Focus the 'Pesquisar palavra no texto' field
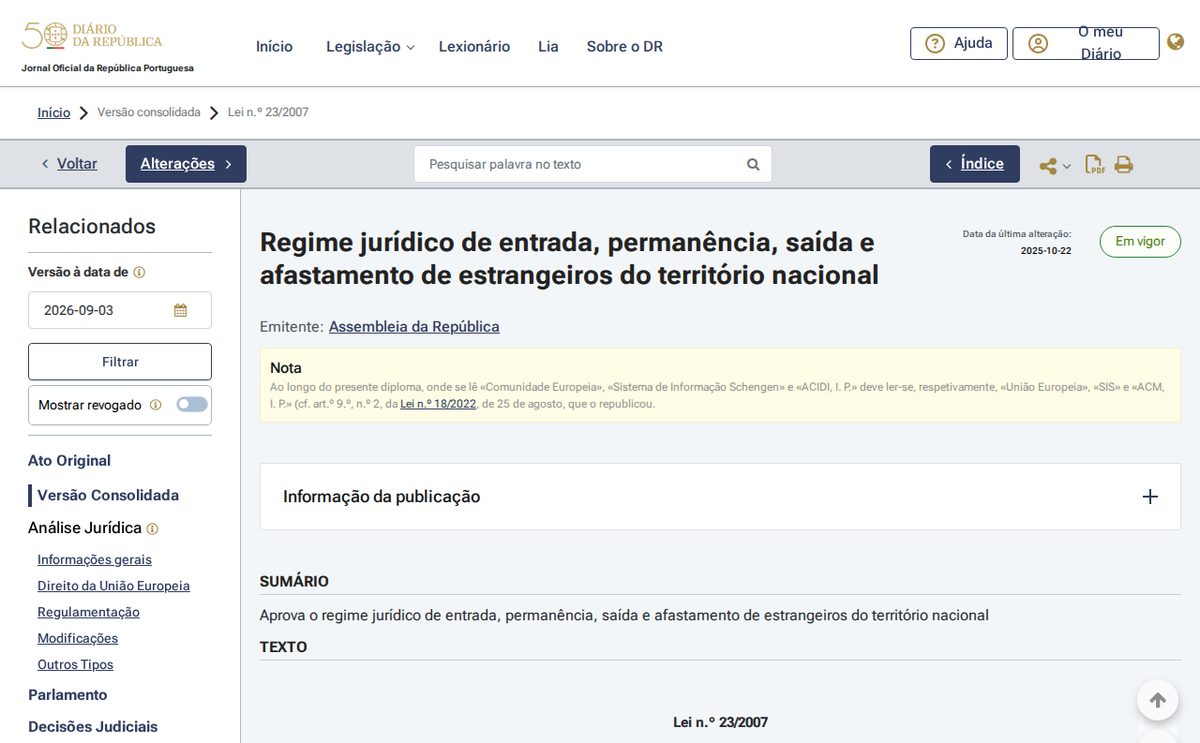This screenshot has height=743, width=1200. point(593,164)
